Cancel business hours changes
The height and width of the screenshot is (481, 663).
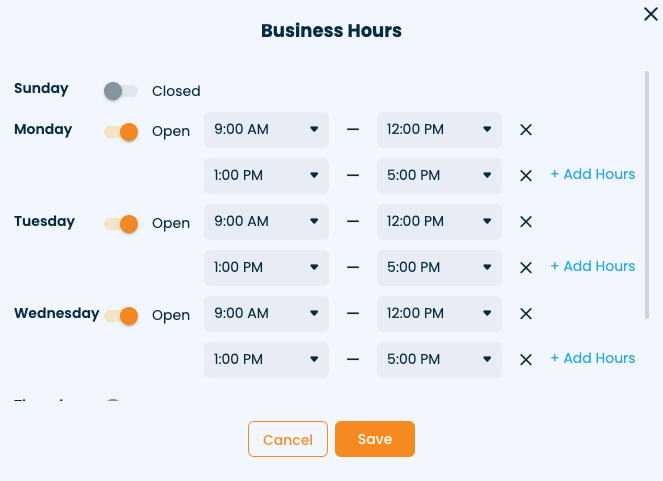[288, 440]
